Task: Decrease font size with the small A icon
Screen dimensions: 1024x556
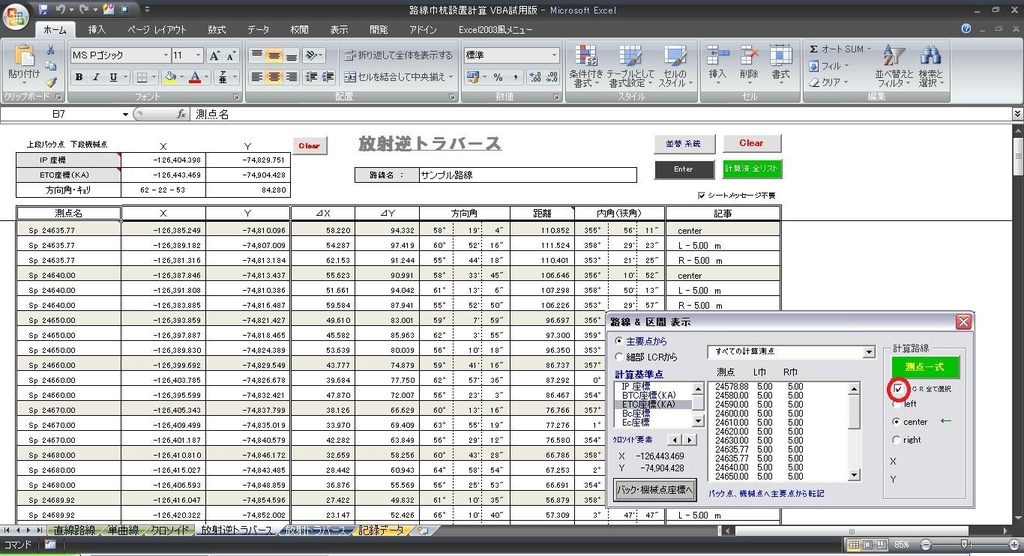Action: 231,56
